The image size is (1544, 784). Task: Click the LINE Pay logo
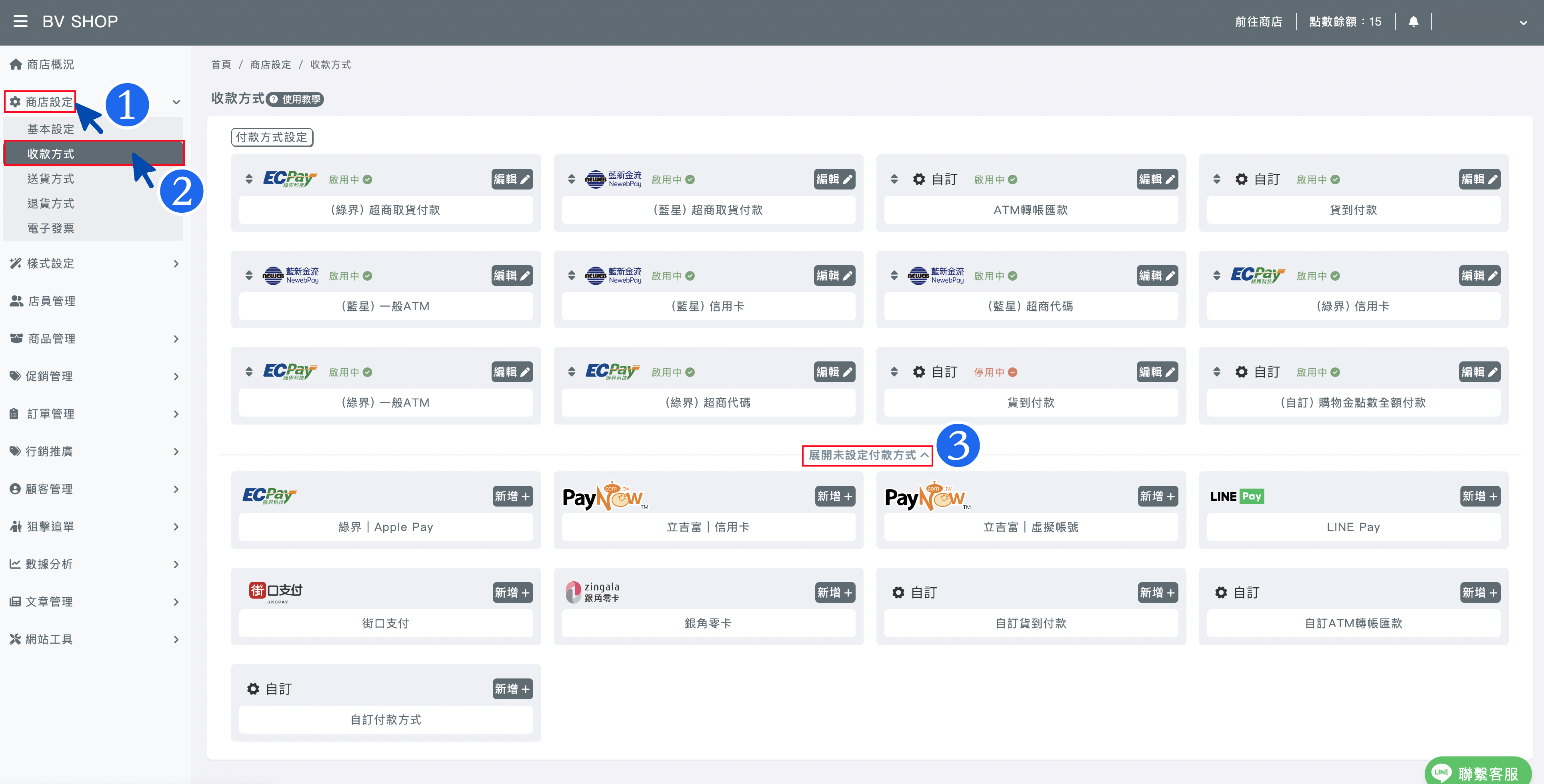click(x=1237, y=496)
